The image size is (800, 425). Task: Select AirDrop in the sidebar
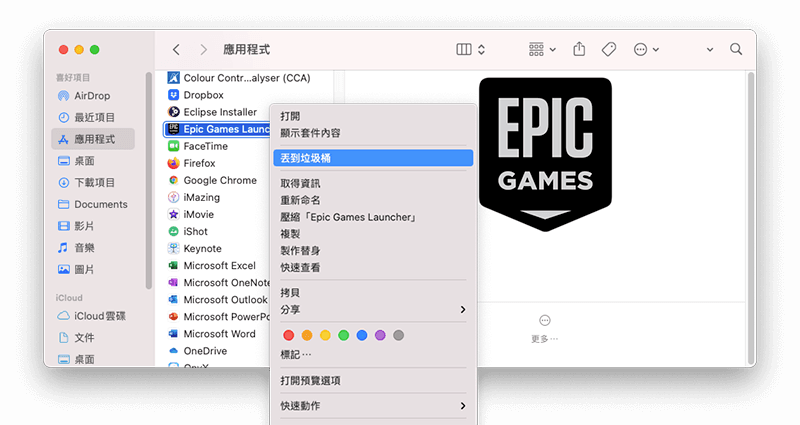92,95
